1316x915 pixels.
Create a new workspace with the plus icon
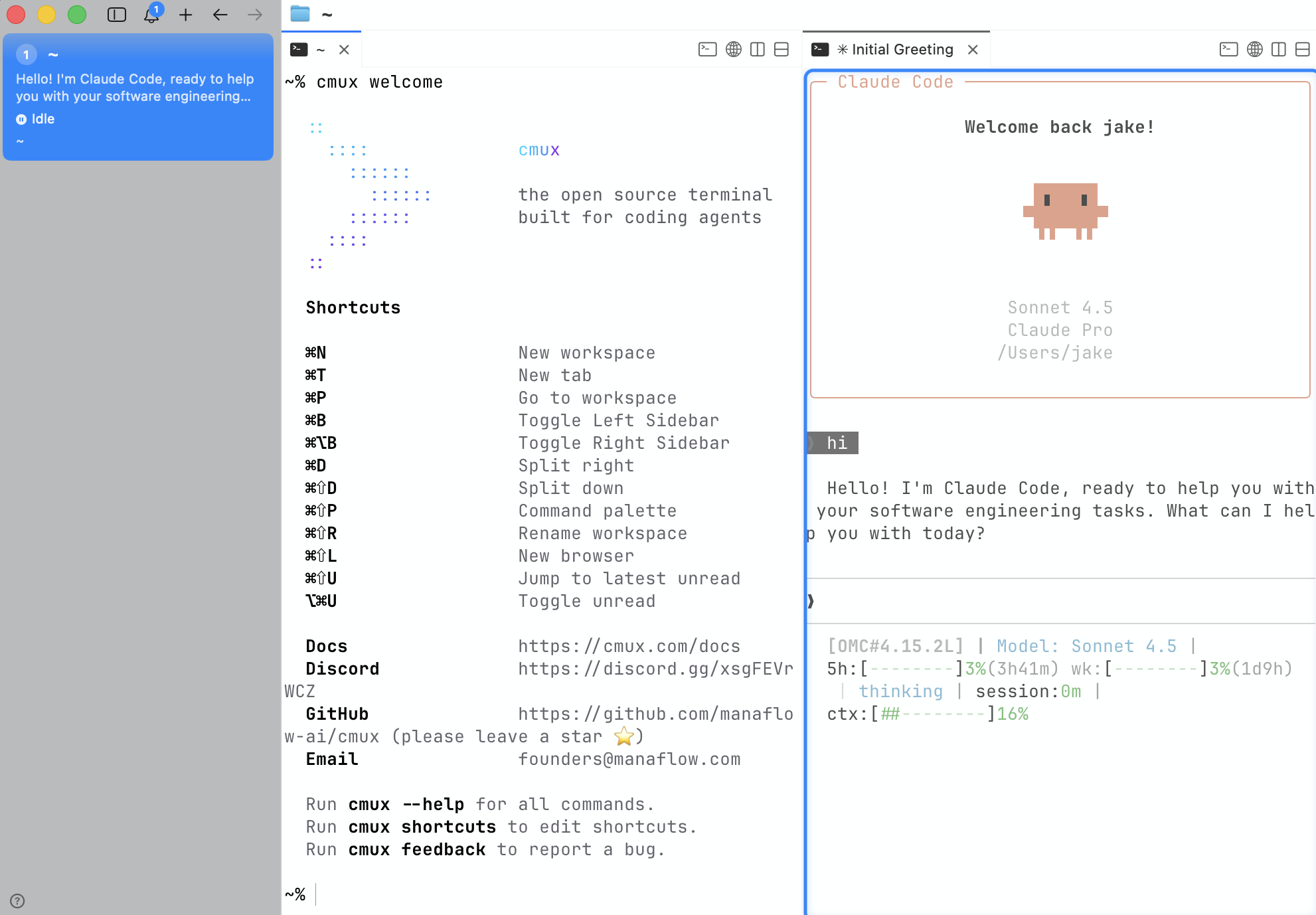coord(186,15)
